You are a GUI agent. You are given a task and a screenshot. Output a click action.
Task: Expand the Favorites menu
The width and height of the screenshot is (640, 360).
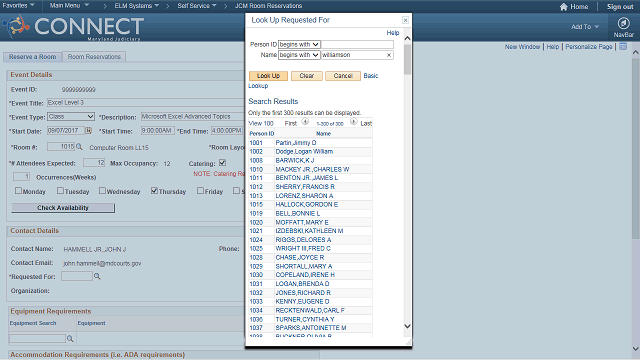[18, 6]
